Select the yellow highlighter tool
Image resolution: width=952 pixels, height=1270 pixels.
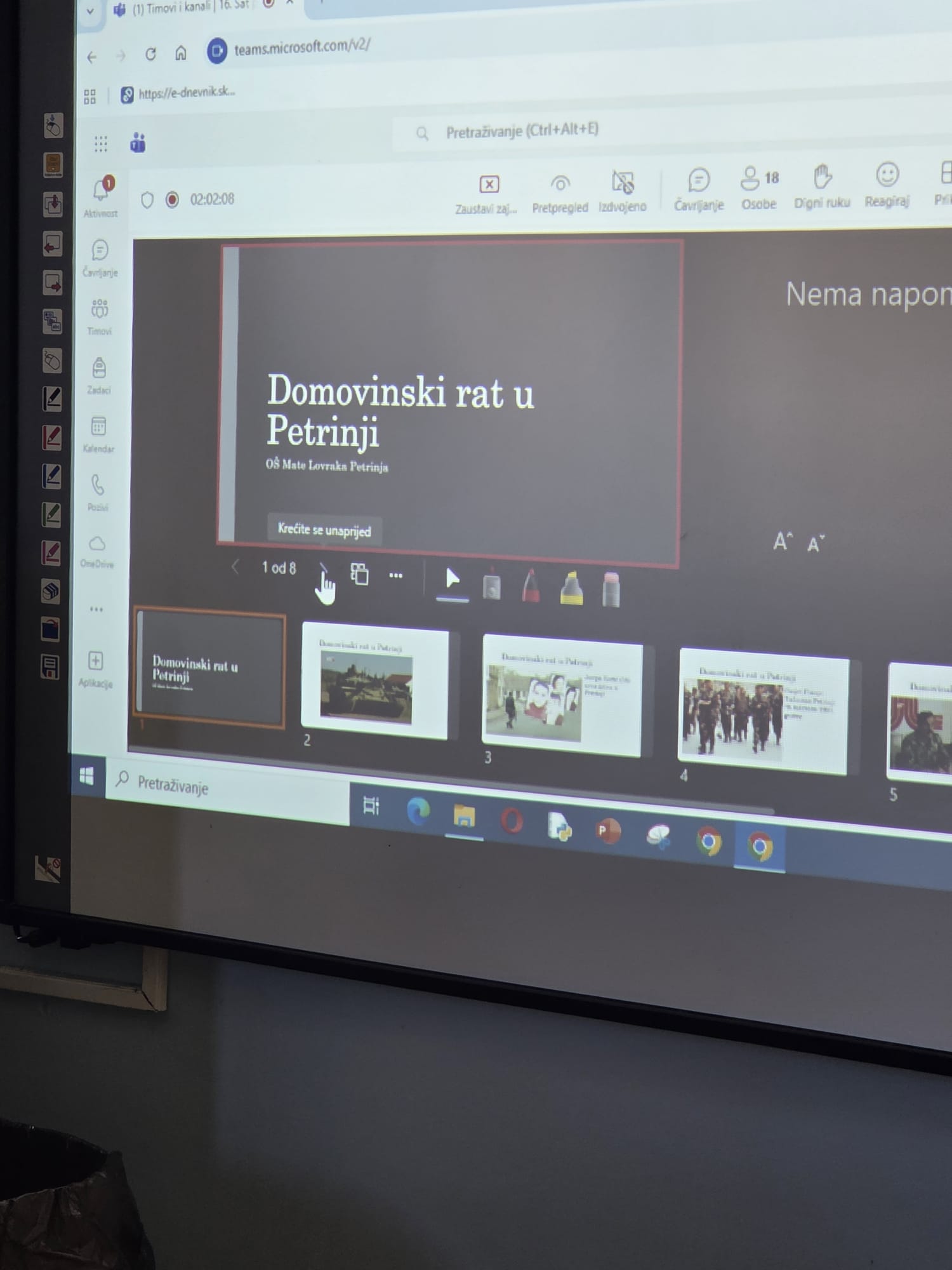(x=572, y=588)
